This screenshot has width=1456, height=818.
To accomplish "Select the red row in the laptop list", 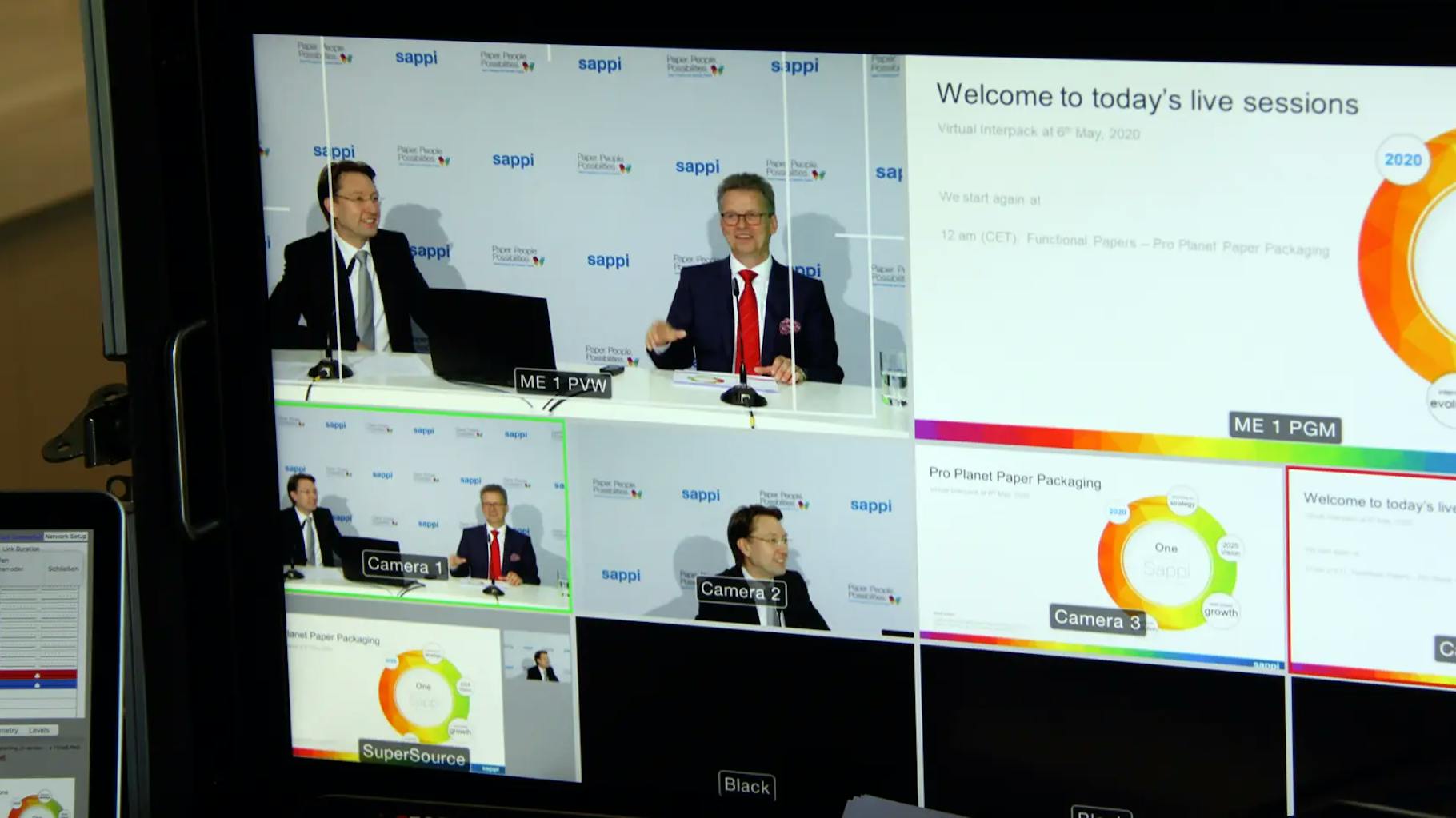I will (38, 675).
